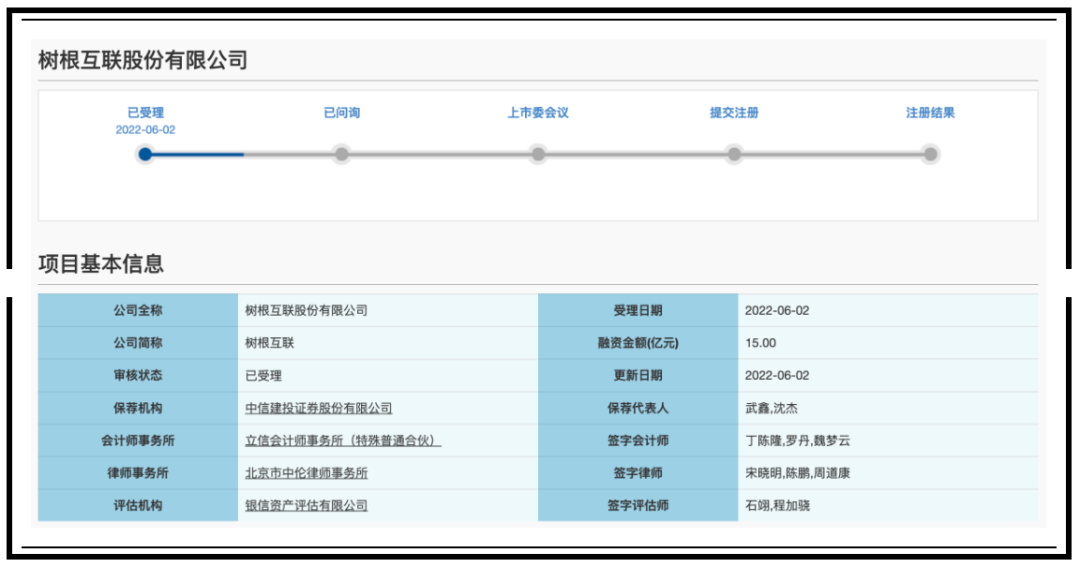This screenshot has height=568, width=1080.
Task: Open 银信资产评估有限公司 appraiser link
Action: (306, 505)
